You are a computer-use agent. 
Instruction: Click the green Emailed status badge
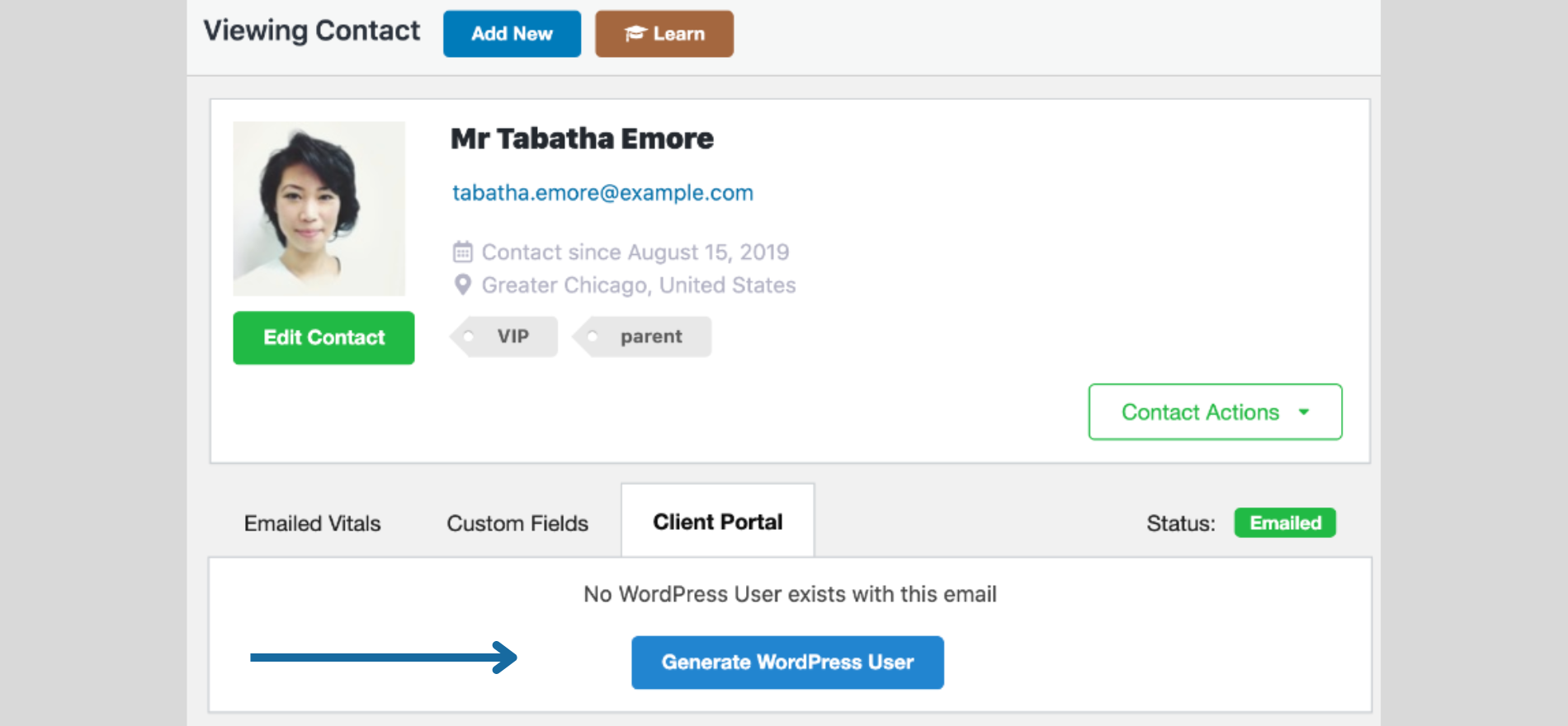[x=1285, y=523]
